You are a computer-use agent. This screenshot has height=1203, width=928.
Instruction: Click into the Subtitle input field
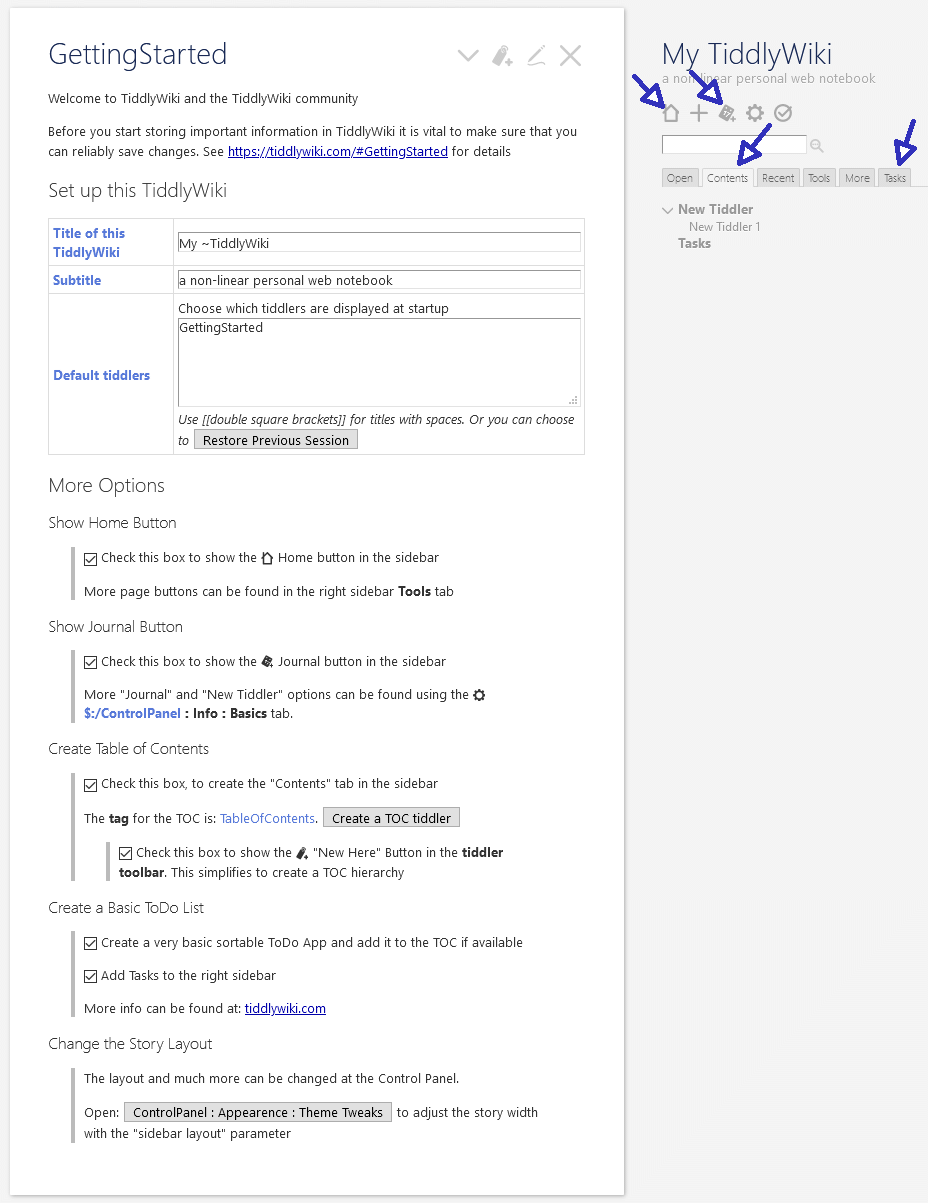379,280
